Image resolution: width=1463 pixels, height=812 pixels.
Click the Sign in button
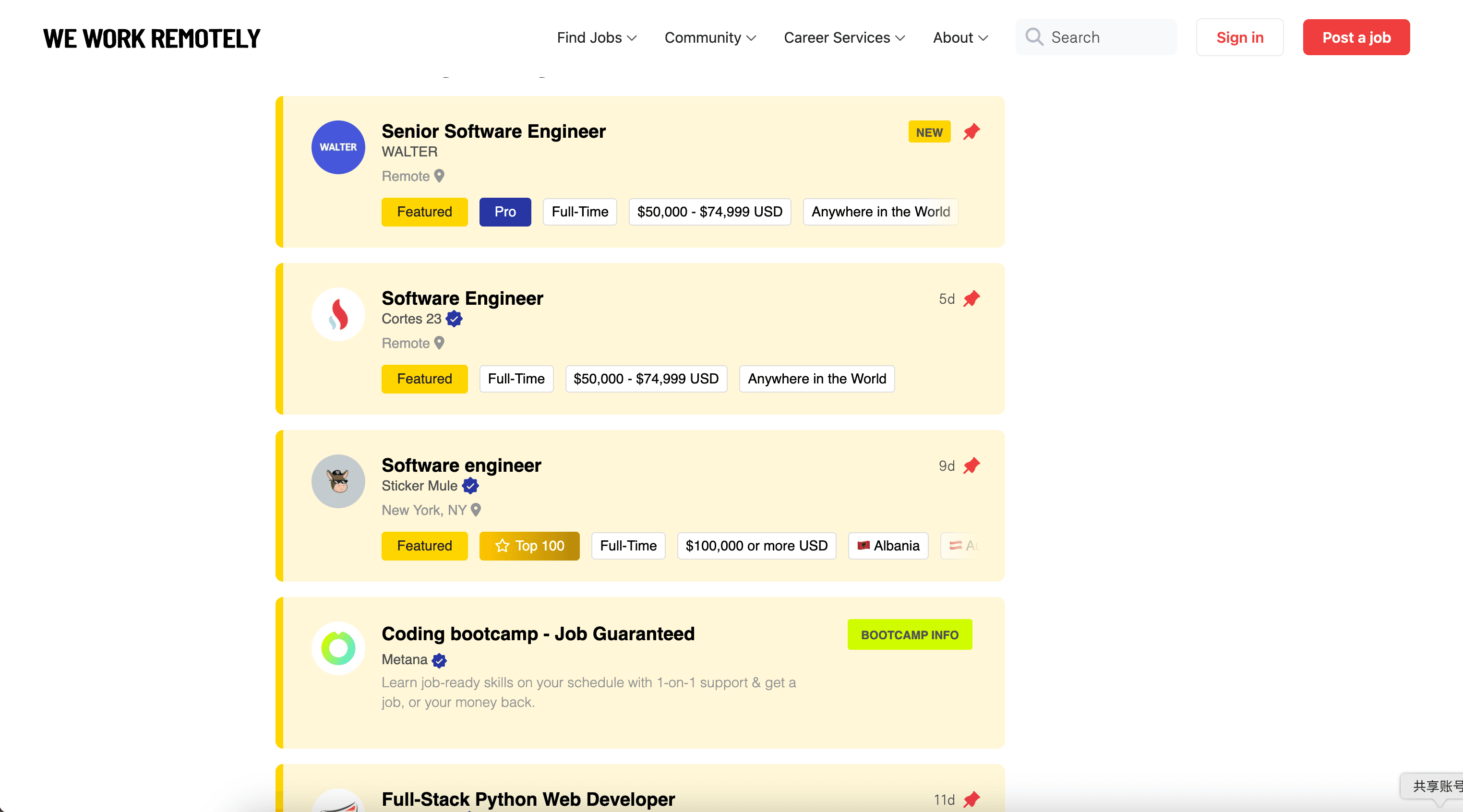pyautogui.click(x=1239, y=37)
